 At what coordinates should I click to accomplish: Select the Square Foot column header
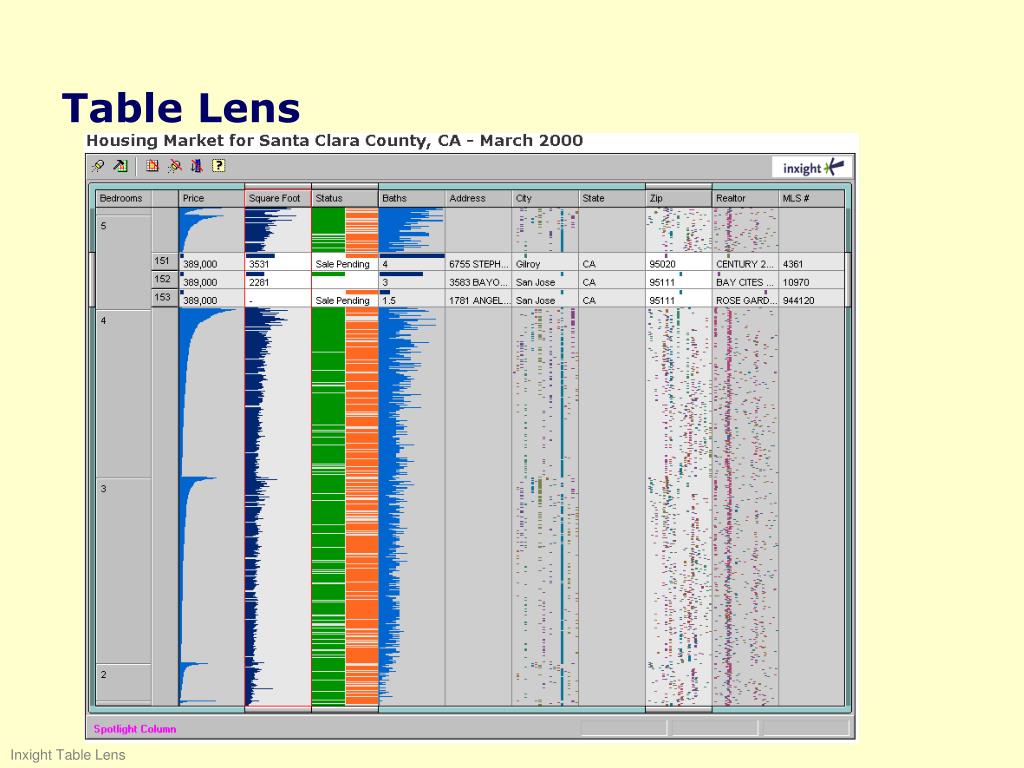(278, 198)
